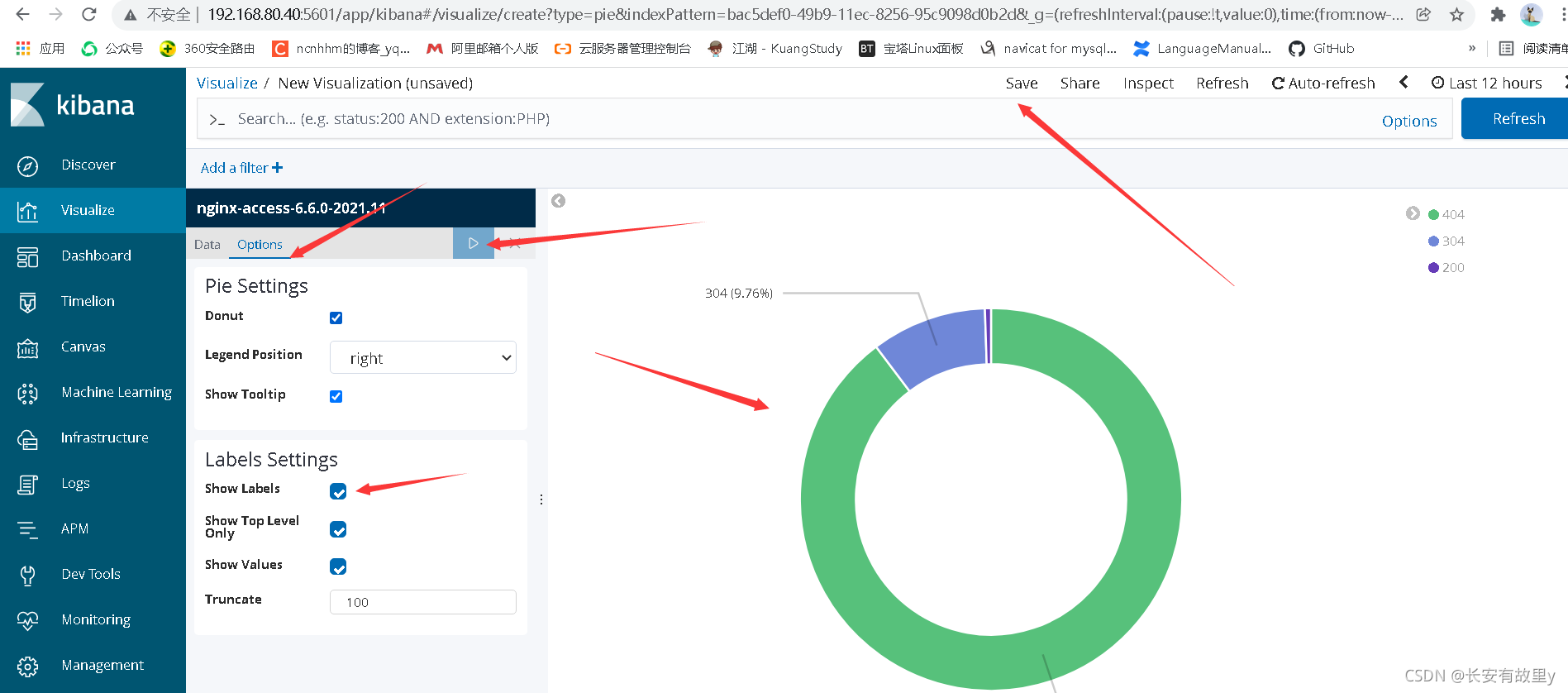The width and height of the screenshot is (1568, 693).
Task: Open the LanguageManual bookmark
Action: tap(1203, 49)
